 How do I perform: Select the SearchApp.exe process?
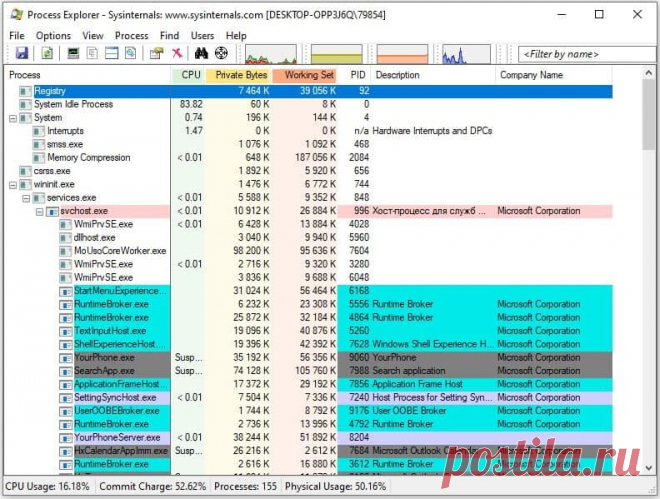coord(308,371)
